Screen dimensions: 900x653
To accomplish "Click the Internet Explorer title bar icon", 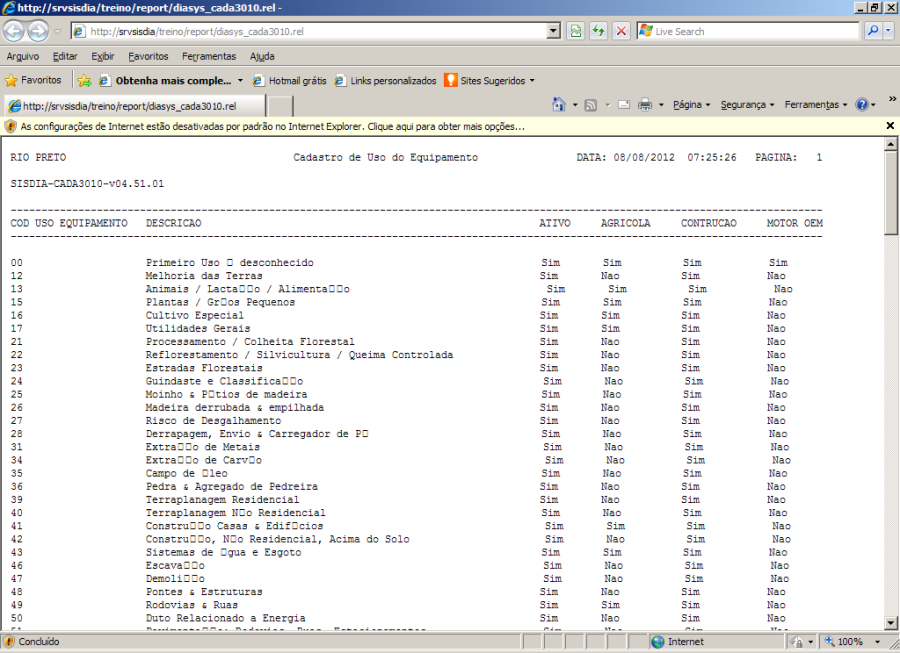I will [9, 8].
